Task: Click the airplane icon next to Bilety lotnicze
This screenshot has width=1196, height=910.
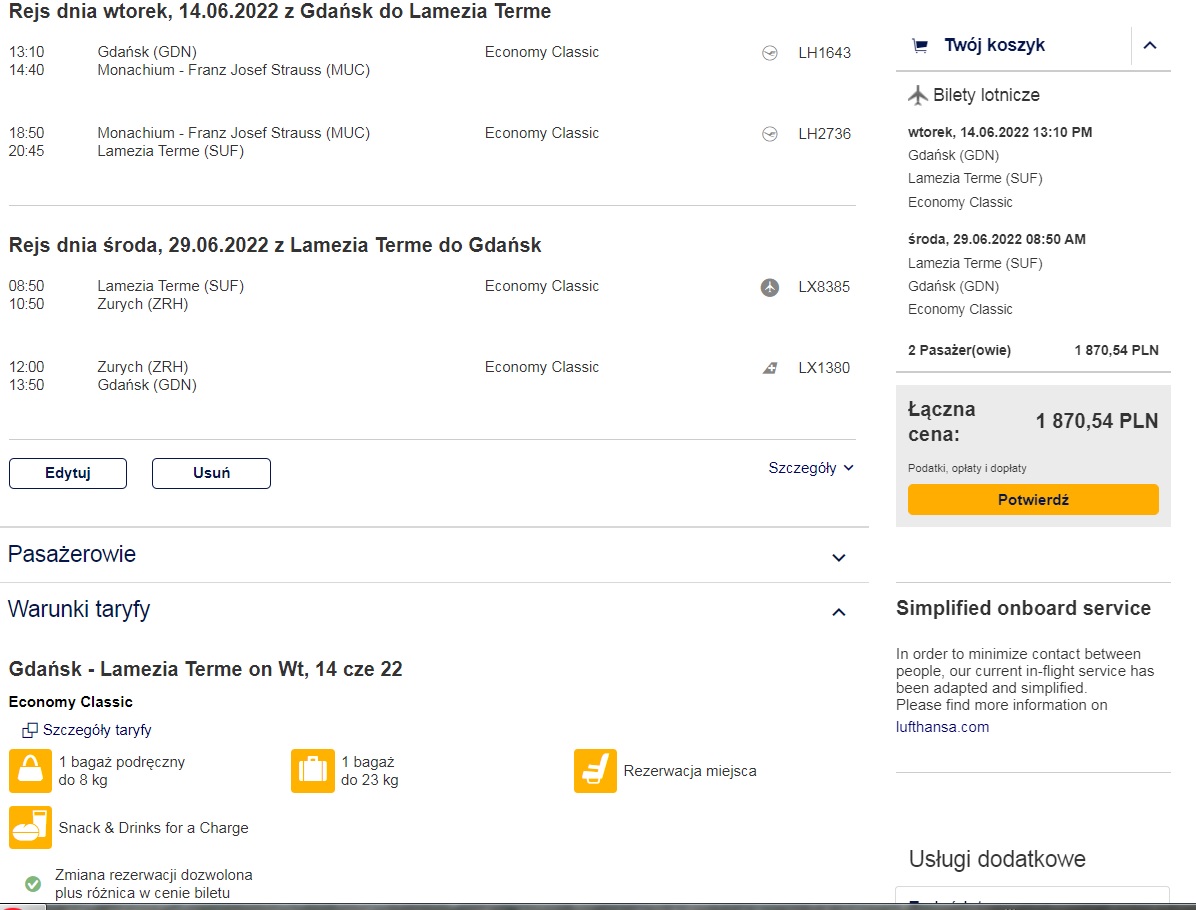Action: [918, 95]
